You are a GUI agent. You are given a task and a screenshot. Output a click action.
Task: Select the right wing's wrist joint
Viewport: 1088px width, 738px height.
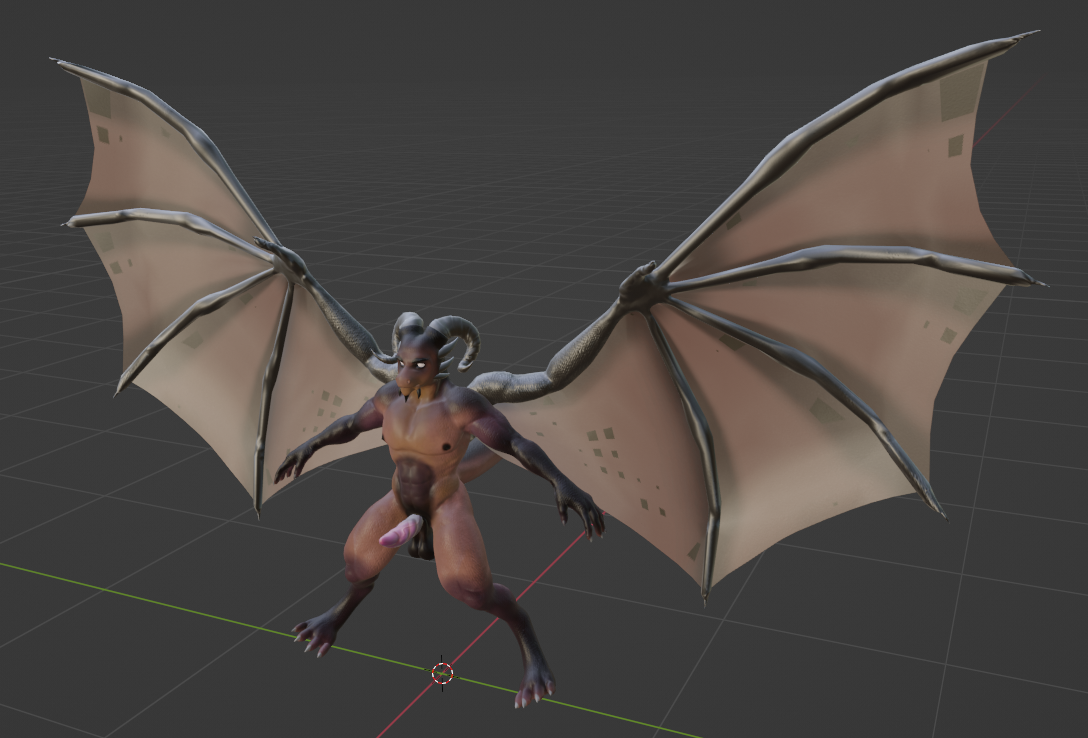[642, 284]
